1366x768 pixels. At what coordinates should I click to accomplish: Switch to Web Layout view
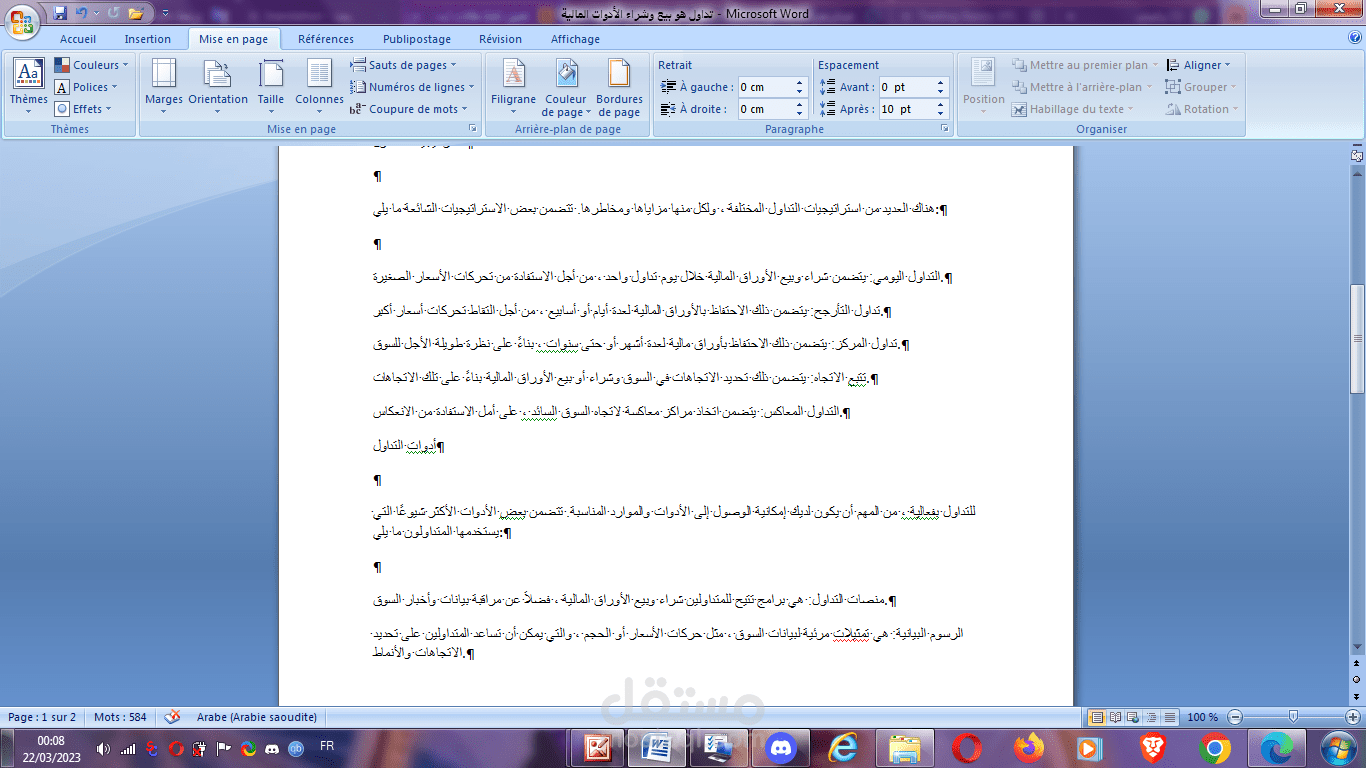(x=1132, y=717)
